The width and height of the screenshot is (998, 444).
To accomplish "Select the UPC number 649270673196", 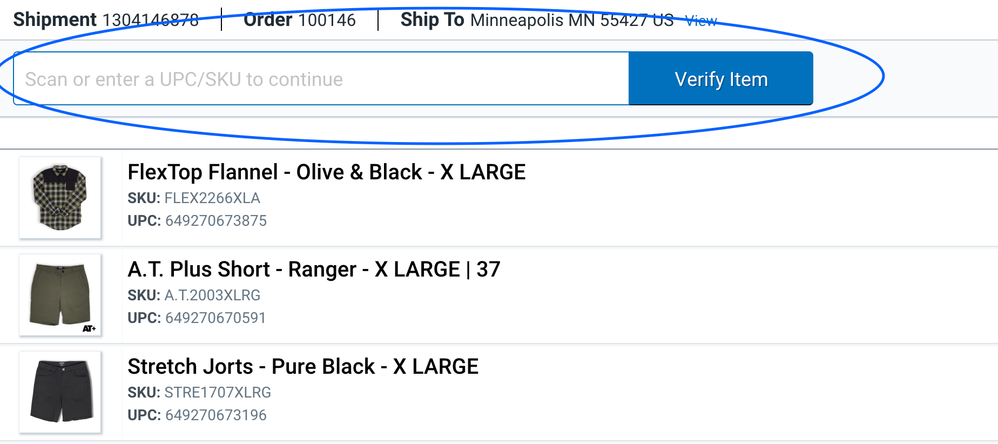I will click(x=216, y=415).
